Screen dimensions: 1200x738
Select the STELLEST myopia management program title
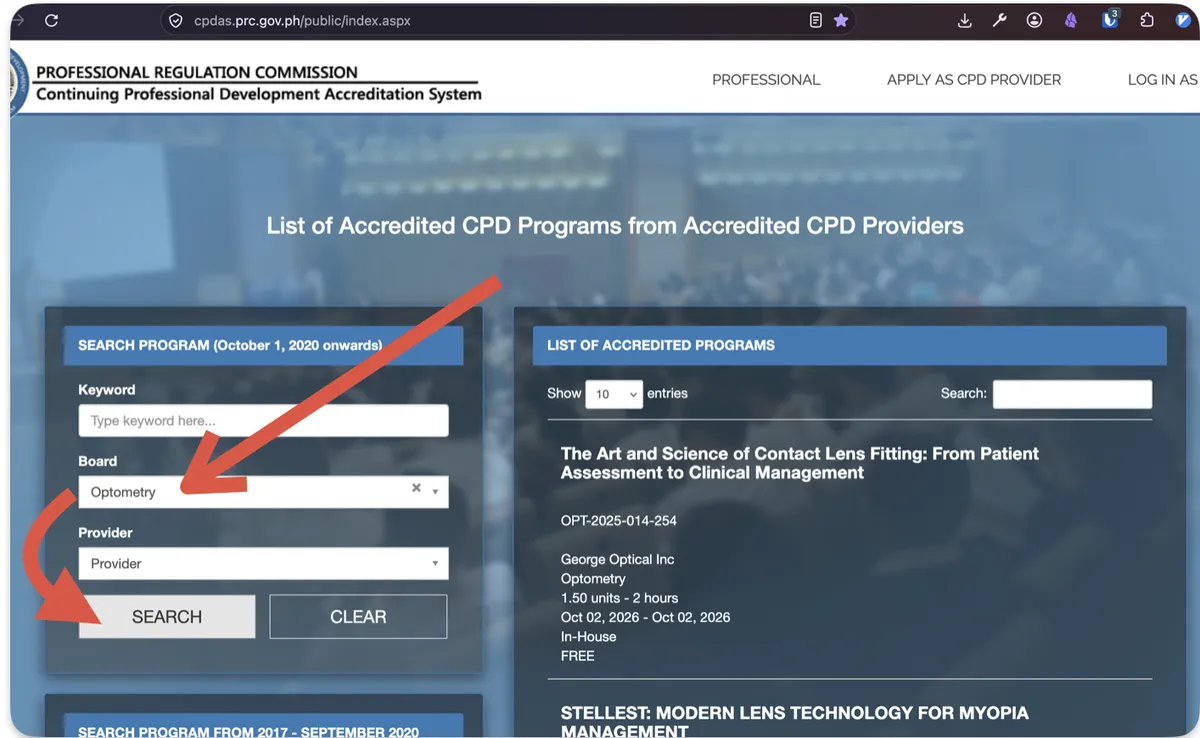[x=795, y=722]
